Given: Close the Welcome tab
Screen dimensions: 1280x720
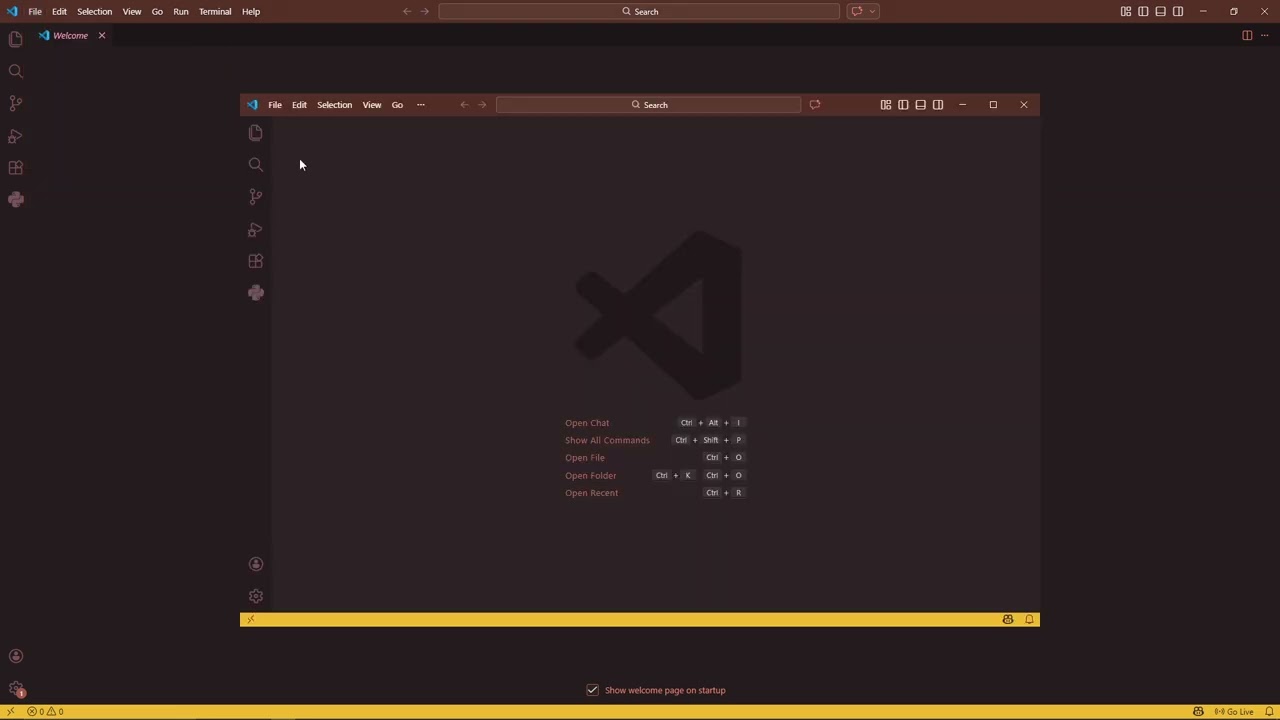Looking at the screenshot, I should 101,36.
